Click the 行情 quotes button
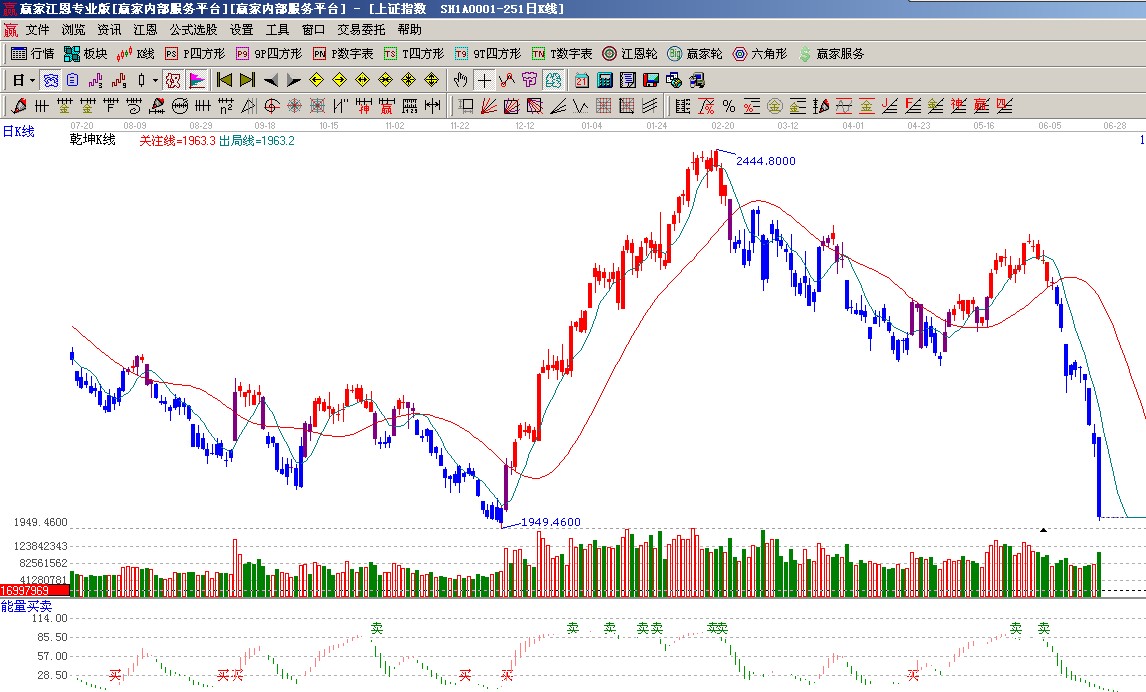The image size is (1146, 692). pos(32,54)
